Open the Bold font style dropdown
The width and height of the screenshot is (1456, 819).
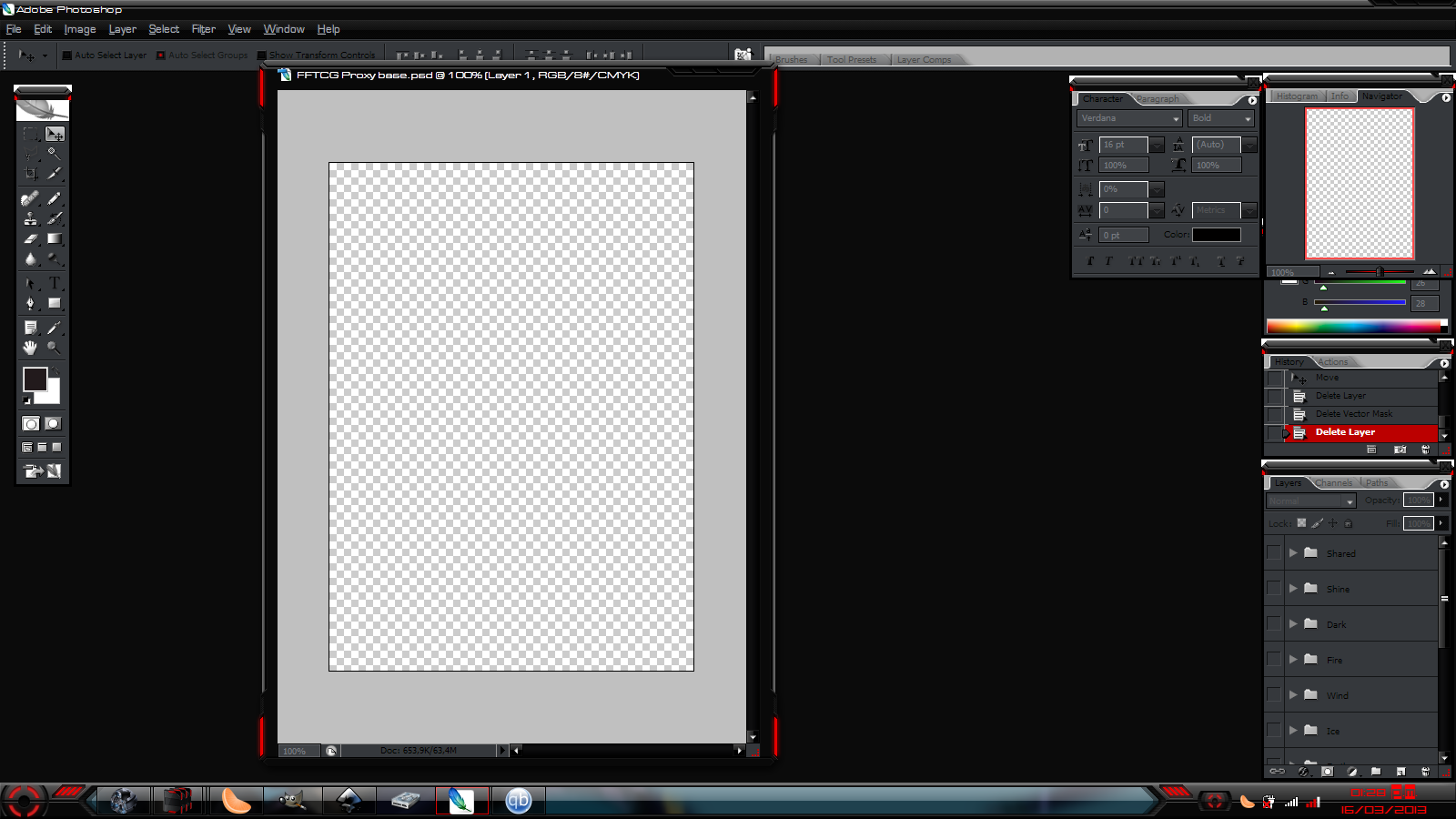pos(1248,119)
